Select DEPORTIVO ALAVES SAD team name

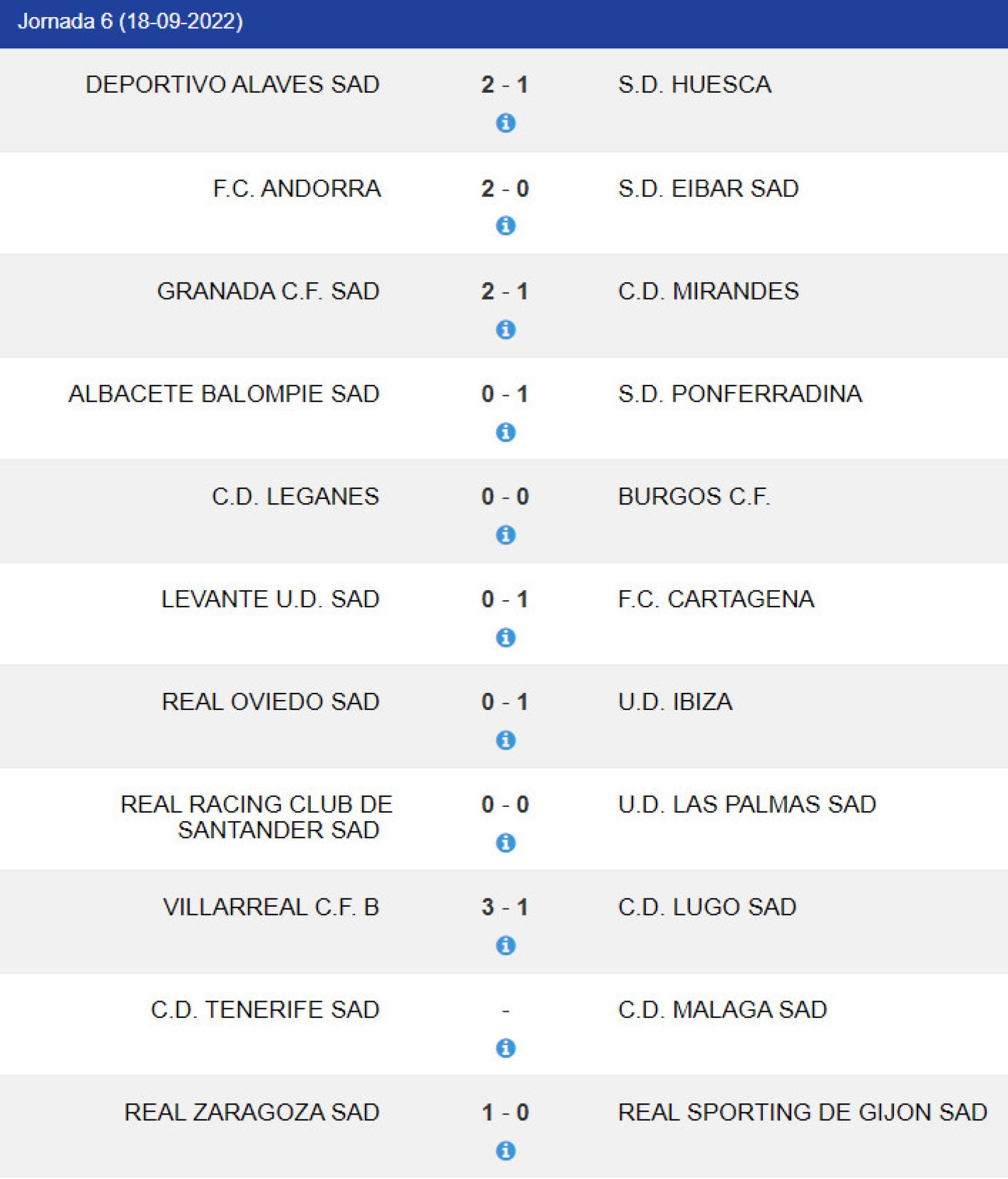pos(232,84)
